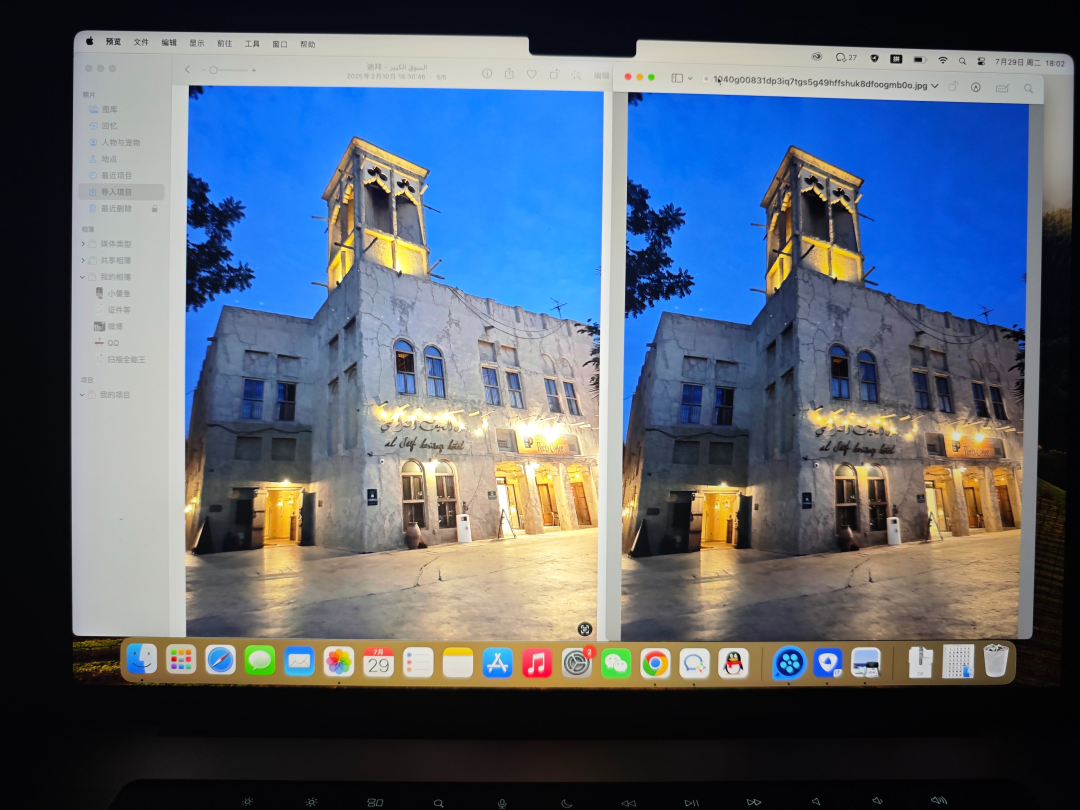
Task: Open the 编辑 menu in menu bar
Action: (169, 43)
